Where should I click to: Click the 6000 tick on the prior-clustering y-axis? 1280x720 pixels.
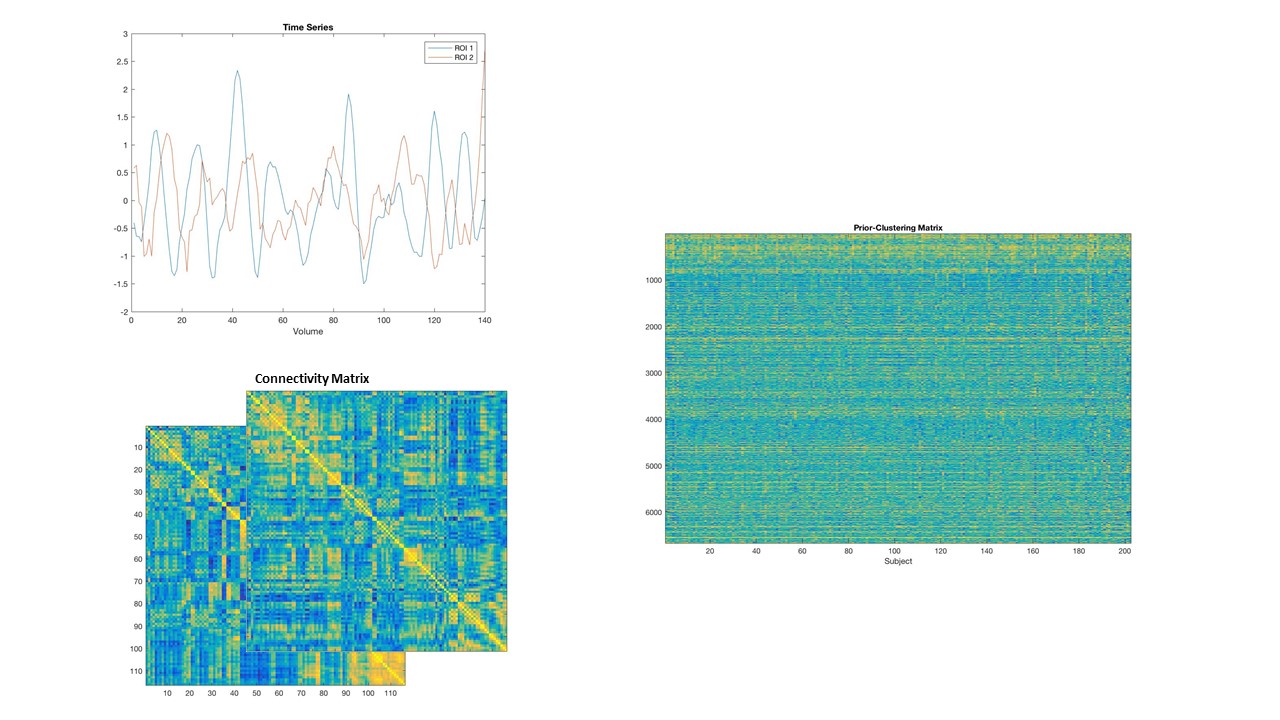pyautogui.click(x=653, y=513)
